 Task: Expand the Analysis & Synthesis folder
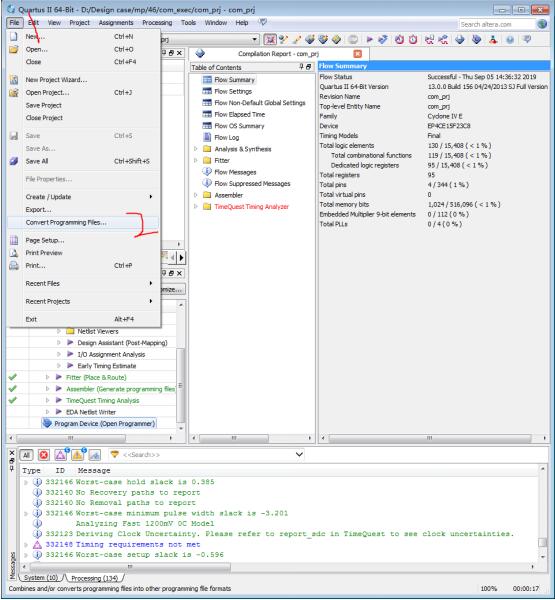(x=196, y=148)
